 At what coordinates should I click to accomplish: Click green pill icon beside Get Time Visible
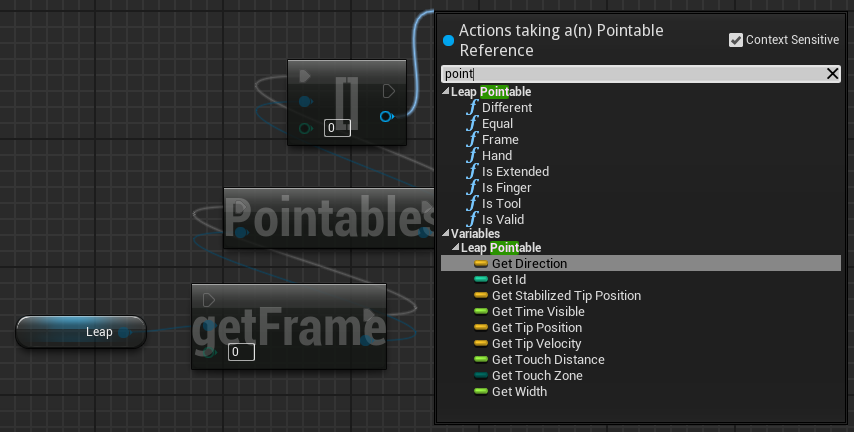[481, 312]
